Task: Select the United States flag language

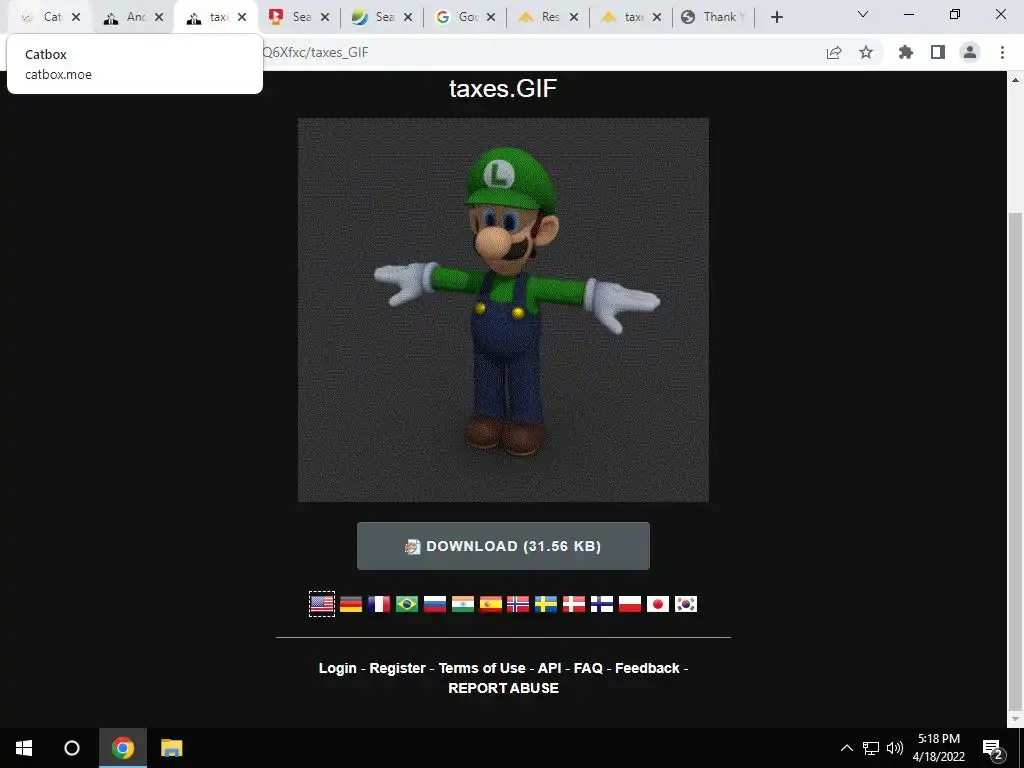Action: tap(322, 604)
